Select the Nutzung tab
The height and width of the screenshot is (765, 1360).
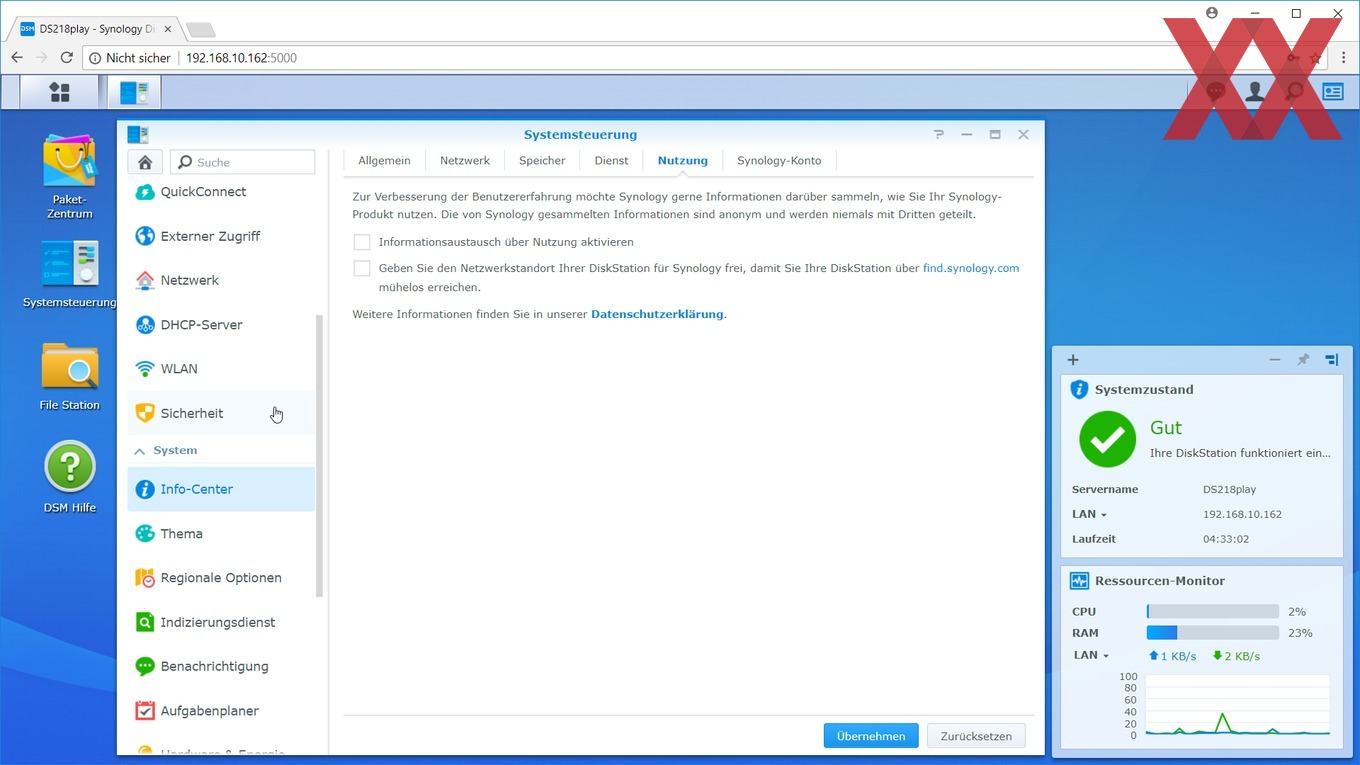(683, 160)
